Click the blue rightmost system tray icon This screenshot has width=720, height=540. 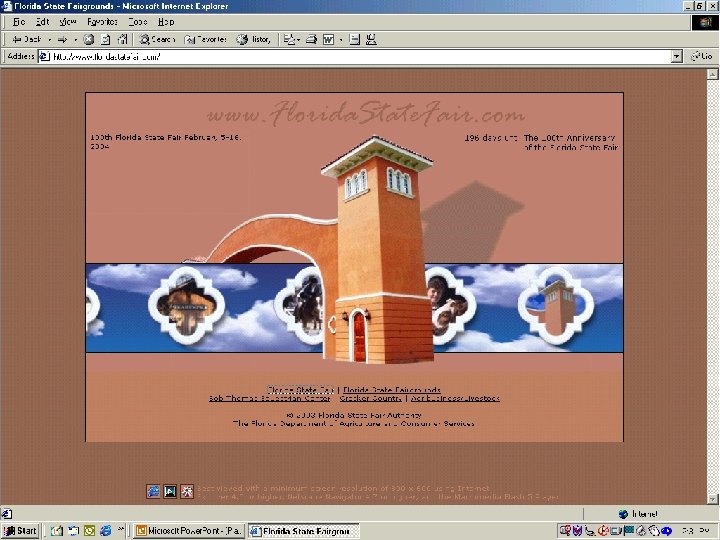pyautogui.click(x=666, y=531)
